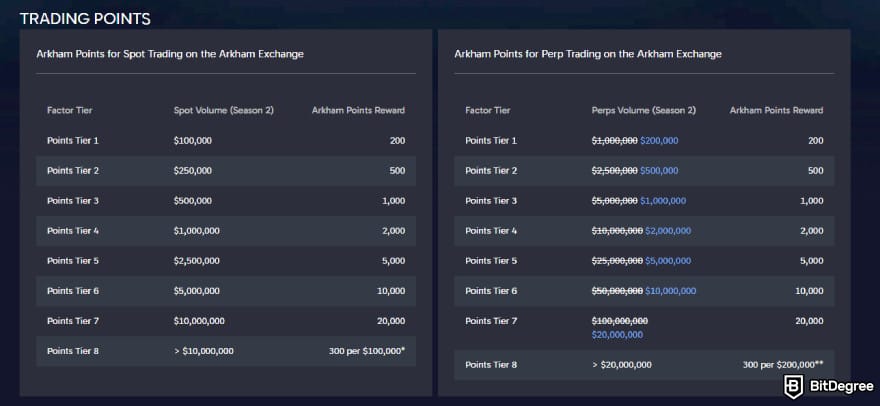Select Points Tier 6 in spot table

coord(73,291)
